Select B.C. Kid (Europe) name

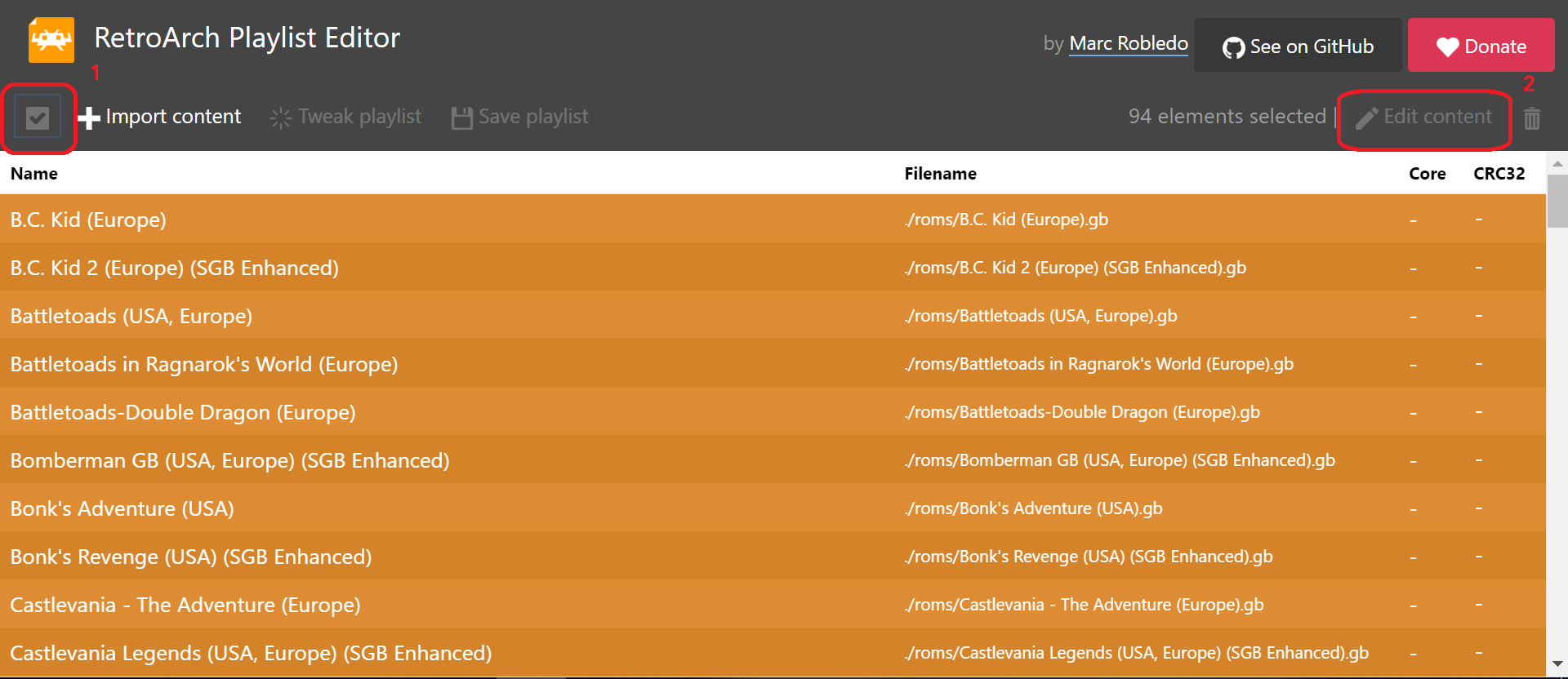[x=88, y=220]
